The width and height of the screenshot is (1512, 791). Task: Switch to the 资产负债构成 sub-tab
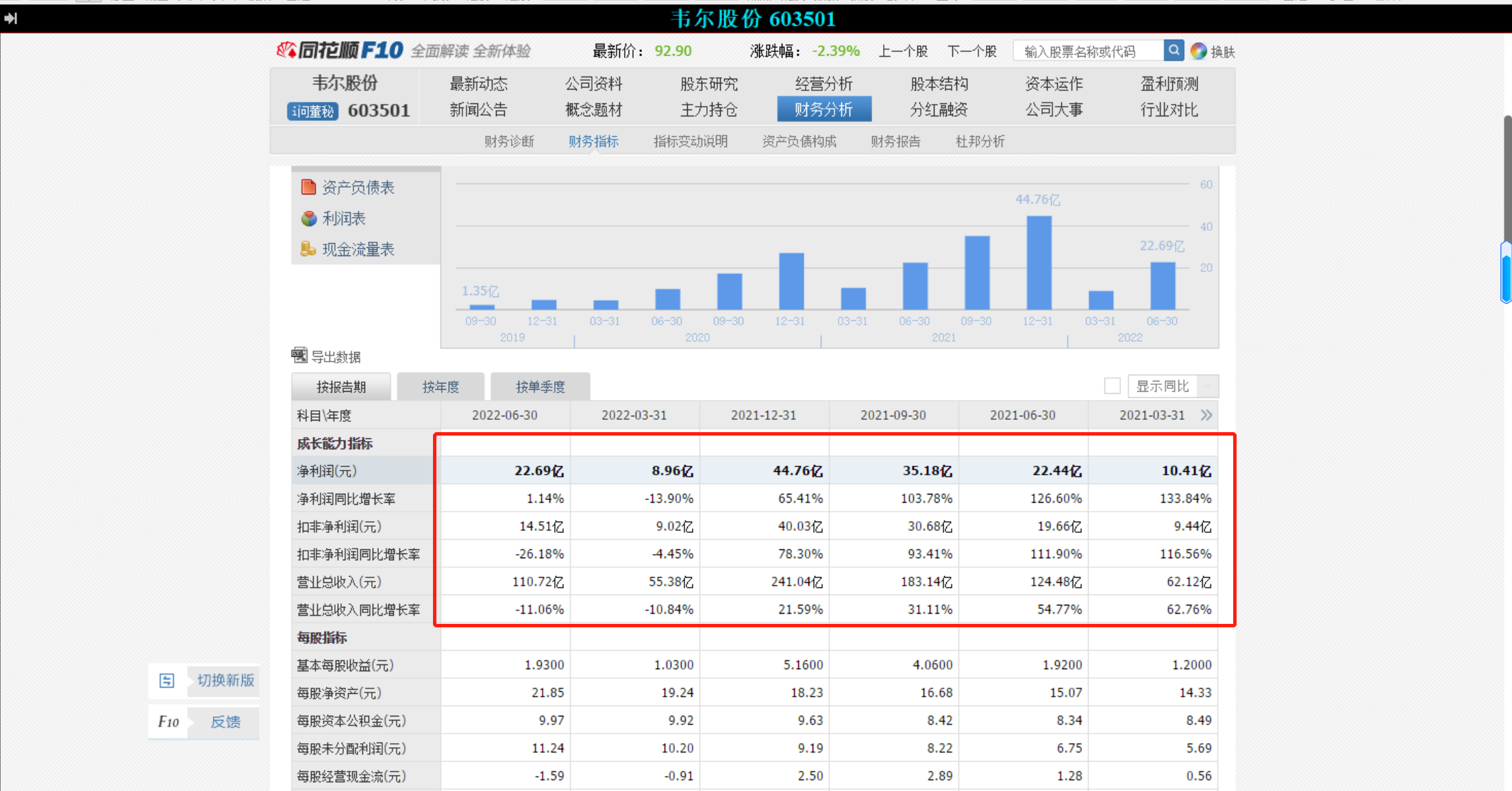pyautogui.click(x=800, y=141)
